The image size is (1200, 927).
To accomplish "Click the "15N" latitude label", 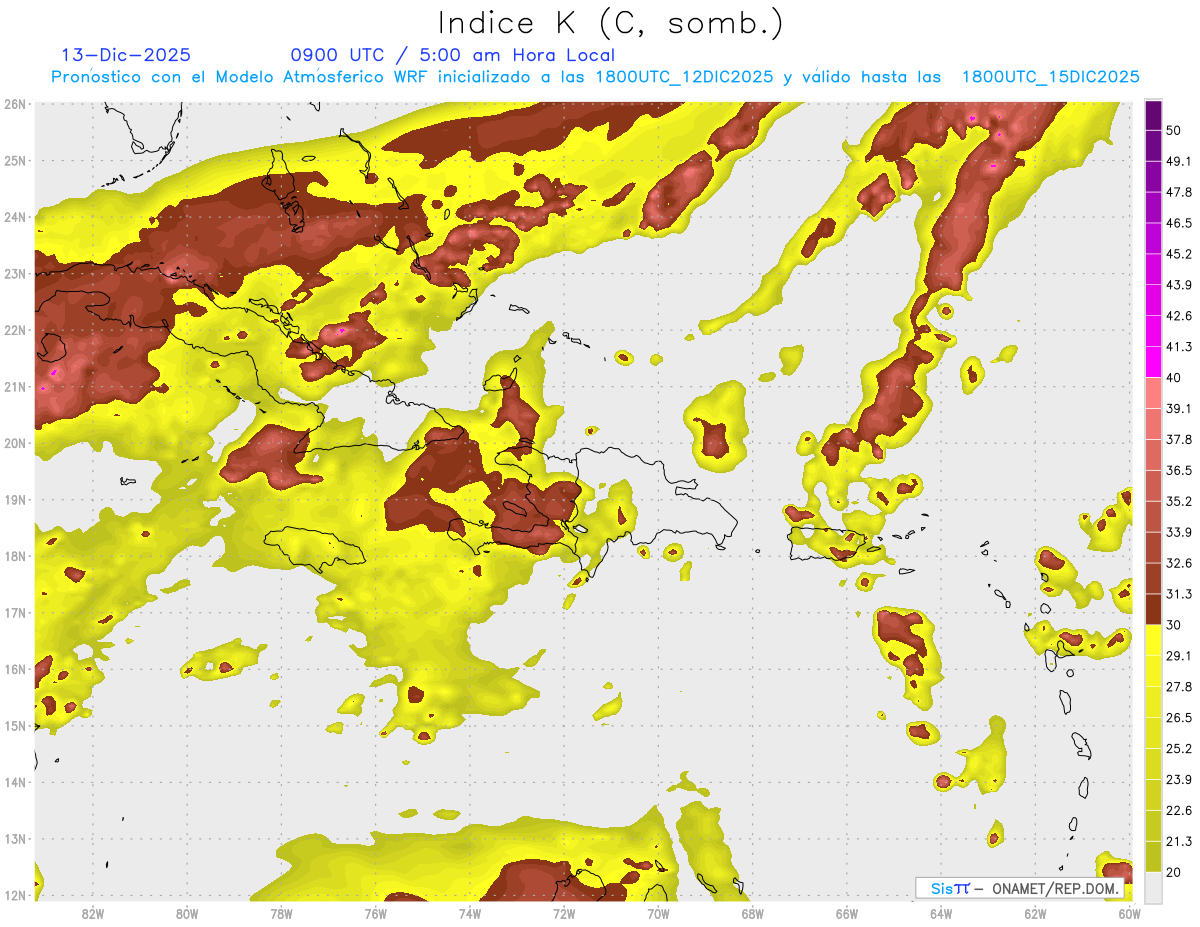I will tap(14, 725).
